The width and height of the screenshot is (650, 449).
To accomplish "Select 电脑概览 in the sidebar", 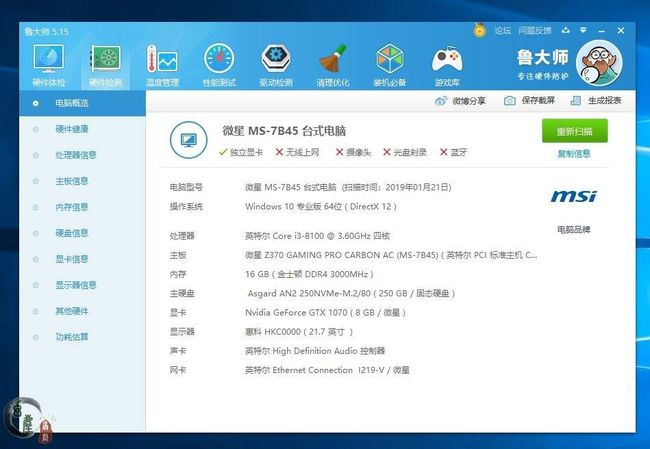I will pyautogui.click(x=82, y=103).
